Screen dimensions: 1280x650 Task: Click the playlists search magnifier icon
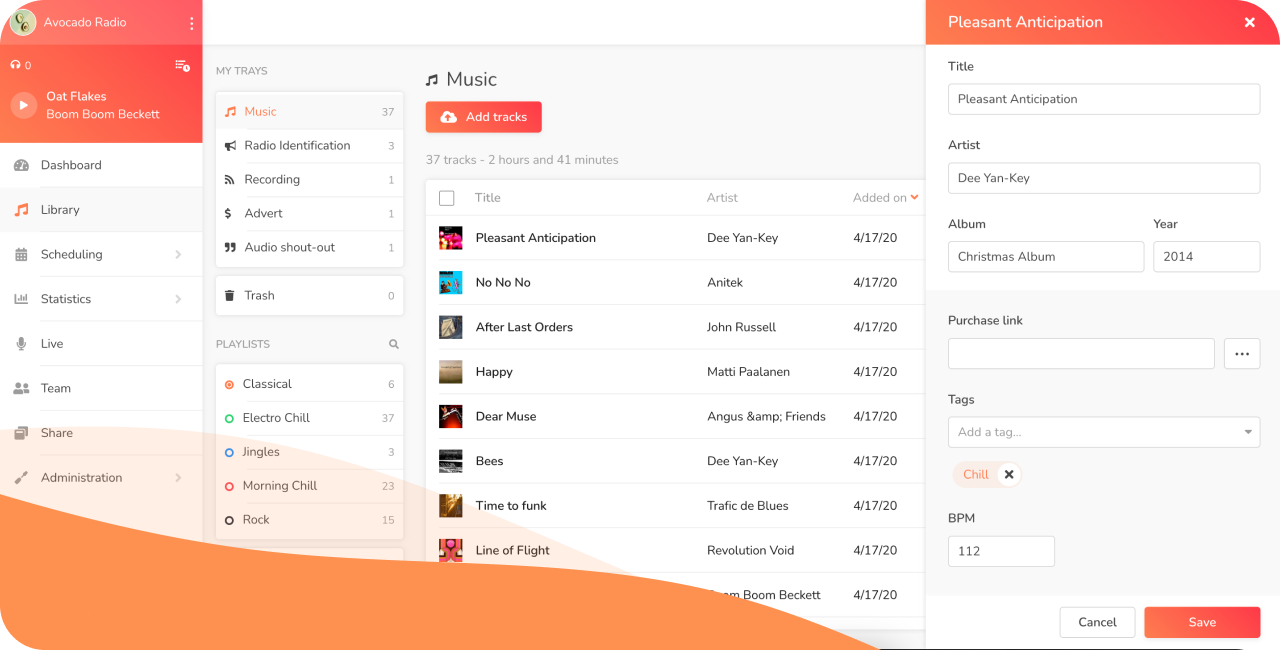pyautogui.click(x=394, y=344)
